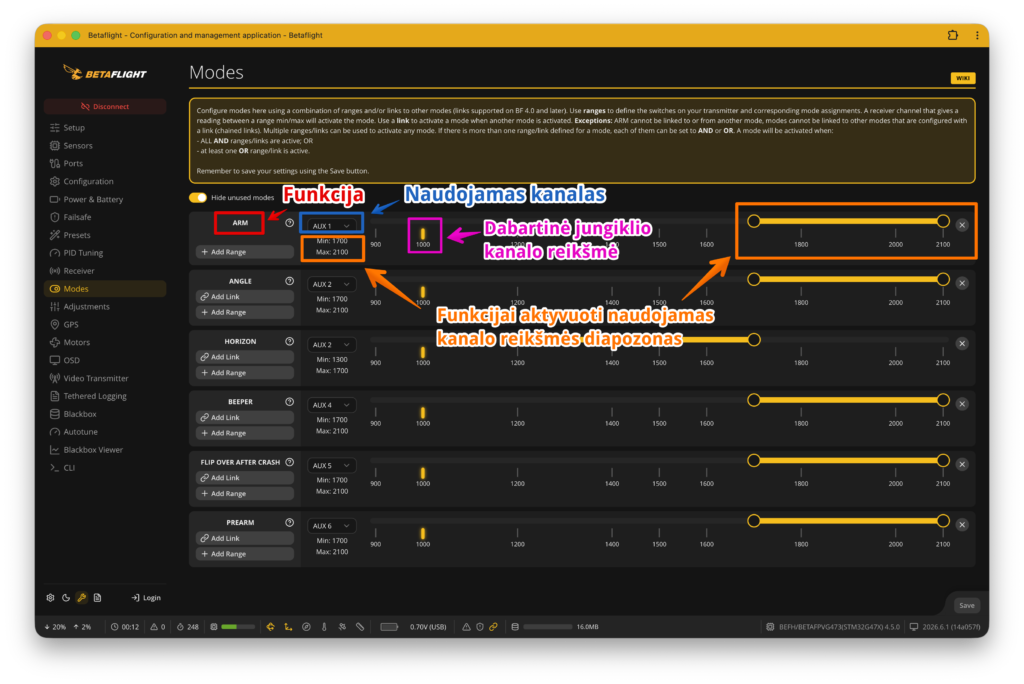Click help icon for FLIP OVER AFTER CRASH
The image size is (1024, 684).
tap(289, 462)
